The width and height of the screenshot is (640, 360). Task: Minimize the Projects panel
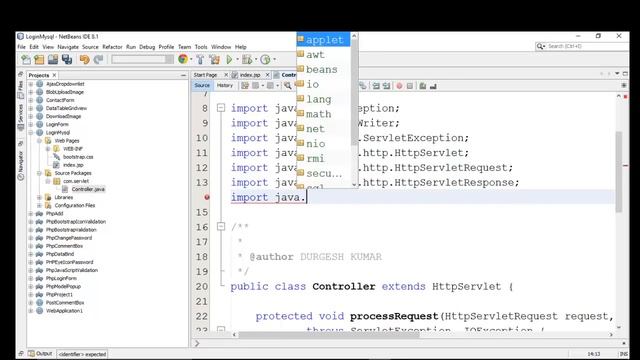[x=183, y=75]
